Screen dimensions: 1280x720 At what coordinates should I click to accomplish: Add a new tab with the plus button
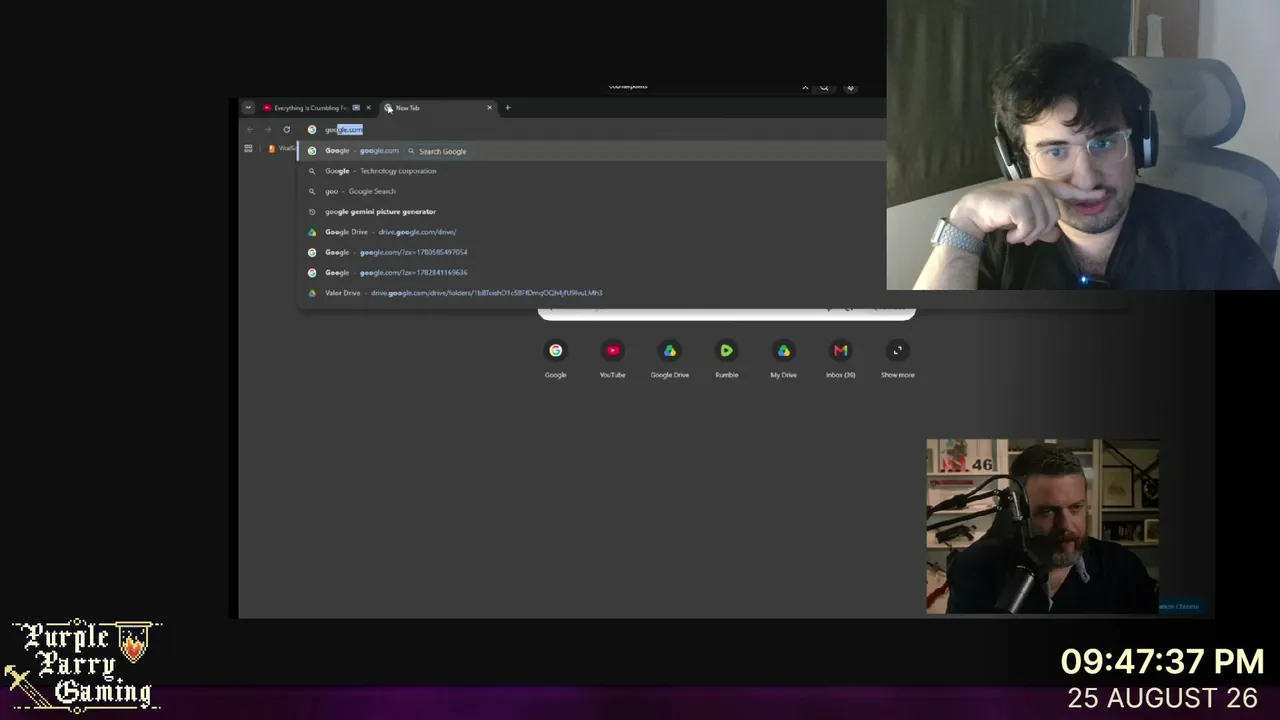pyautogui.click(x=507, y=108)
